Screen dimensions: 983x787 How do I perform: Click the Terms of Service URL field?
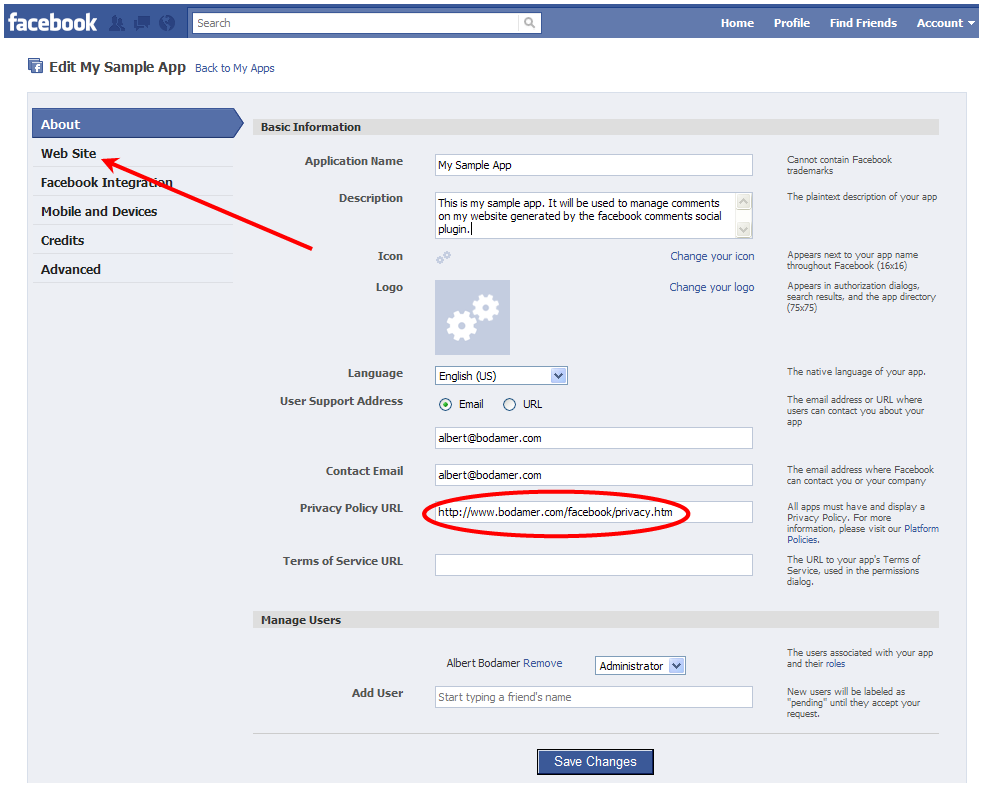tap(594, 564)
